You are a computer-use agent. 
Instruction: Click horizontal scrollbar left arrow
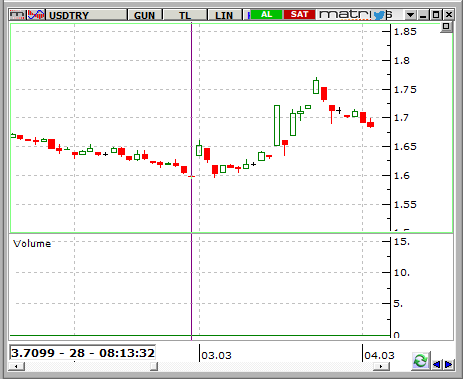(16, 366)
